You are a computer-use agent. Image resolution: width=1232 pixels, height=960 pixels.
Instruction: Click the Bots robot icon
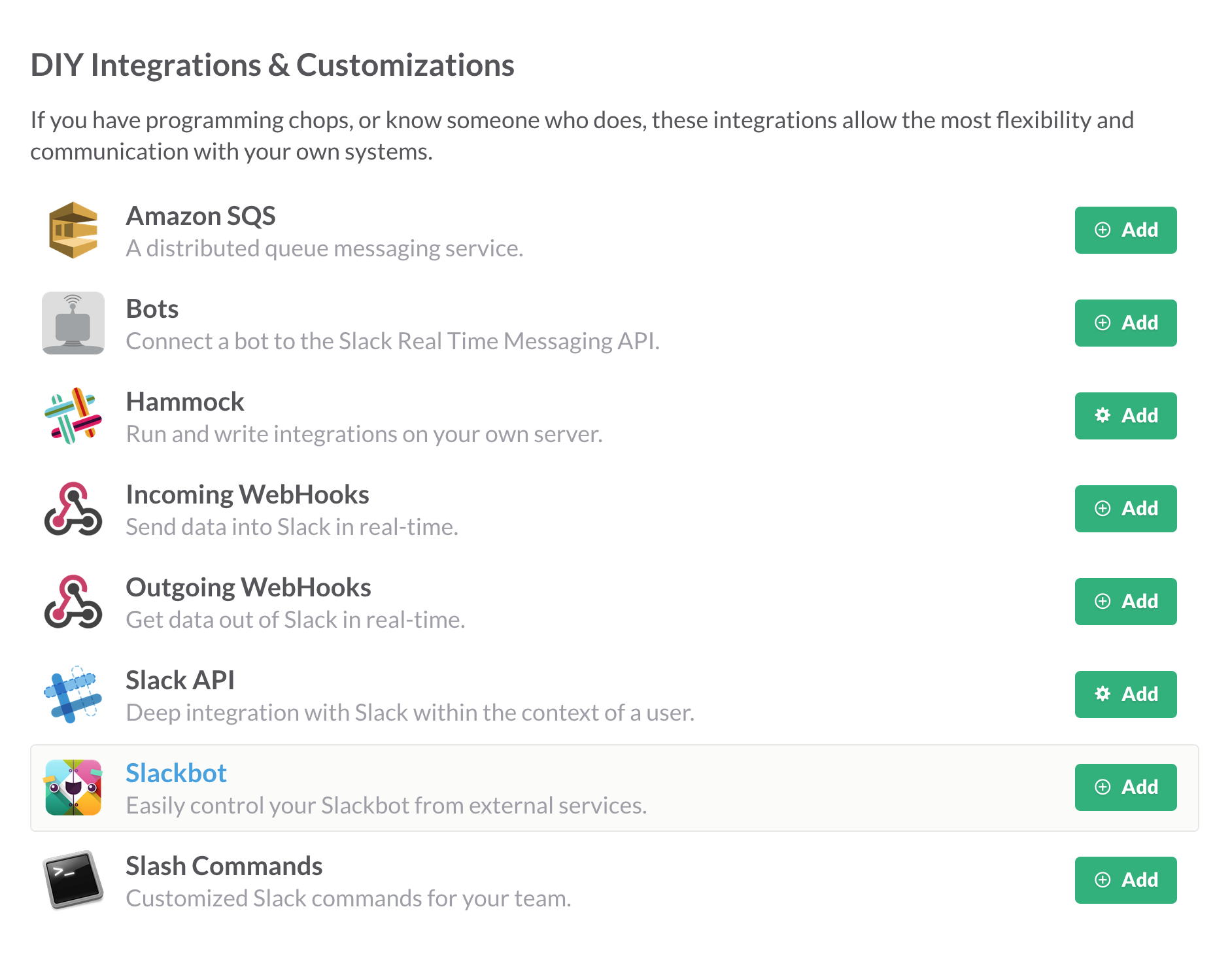73,323
